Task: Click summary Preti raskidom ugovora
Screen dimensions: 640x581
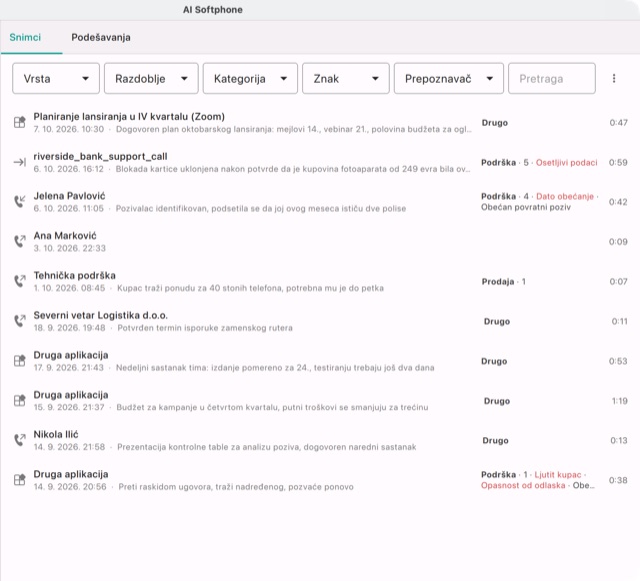Action: coord(236,487)
